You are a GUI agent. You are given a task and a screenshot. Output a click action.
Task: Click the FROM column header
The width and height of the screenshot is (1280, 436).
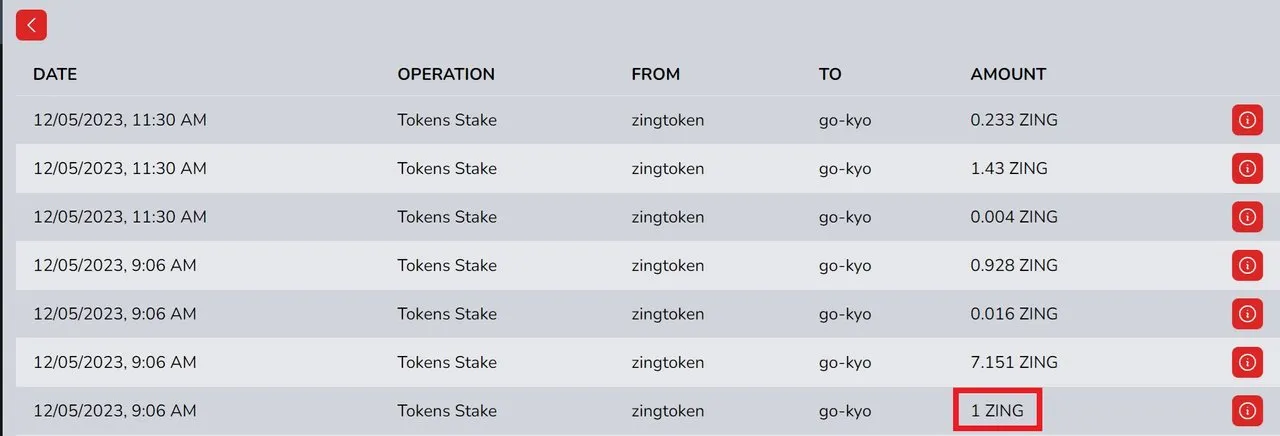(656, 74)
